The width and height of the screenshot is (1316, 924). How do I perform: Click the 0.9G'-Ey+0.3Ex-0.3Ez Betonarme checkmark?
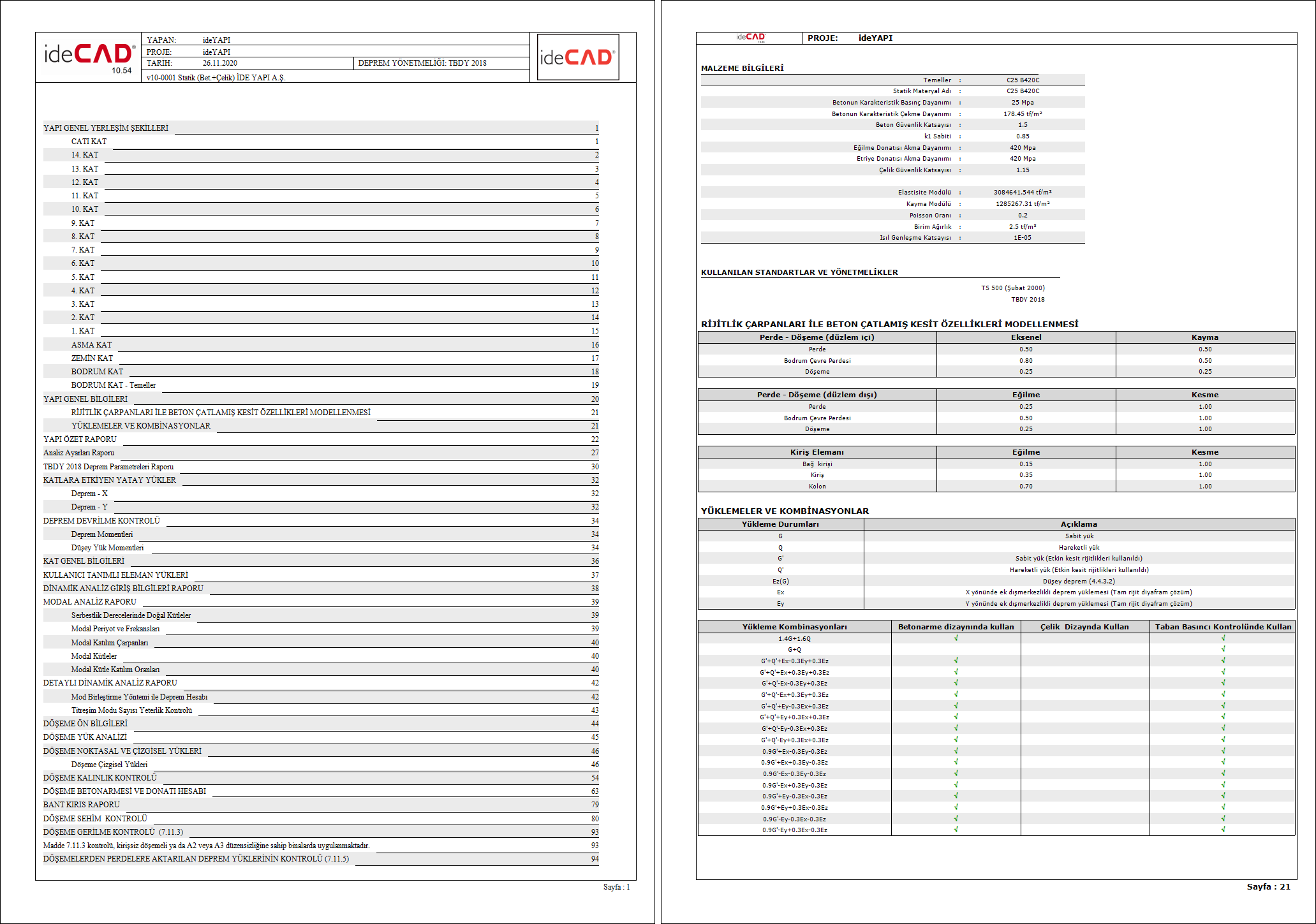click(x=956, y=830)
